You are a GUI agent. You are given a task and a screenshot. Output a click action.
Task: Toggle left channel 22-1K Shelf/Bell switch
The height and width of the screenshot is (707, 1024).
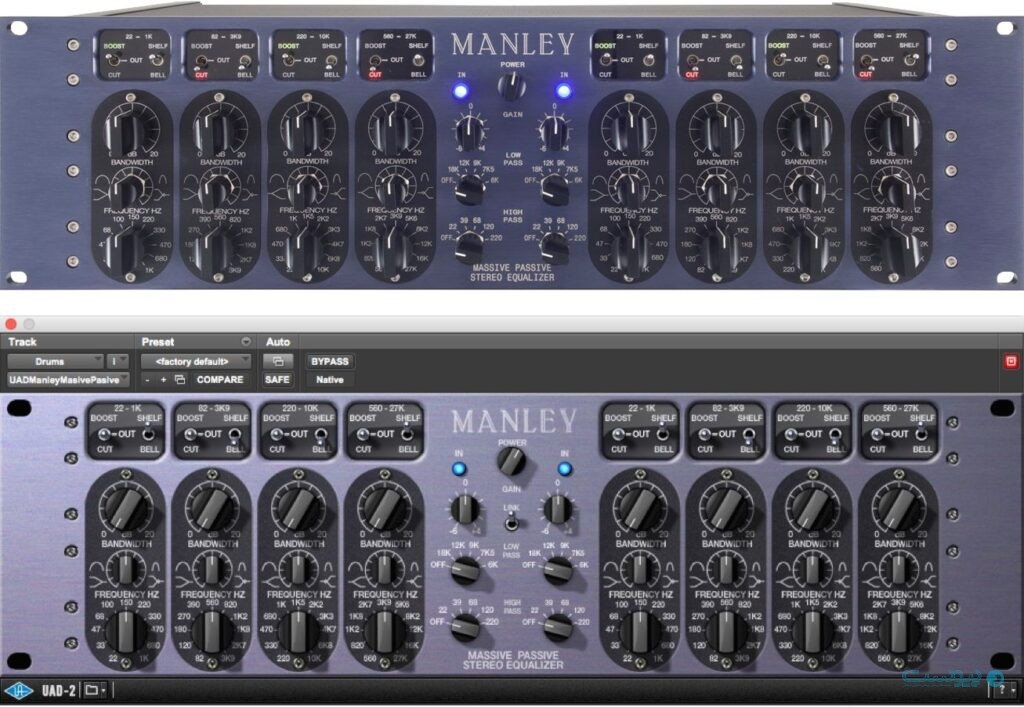point(148,433)
